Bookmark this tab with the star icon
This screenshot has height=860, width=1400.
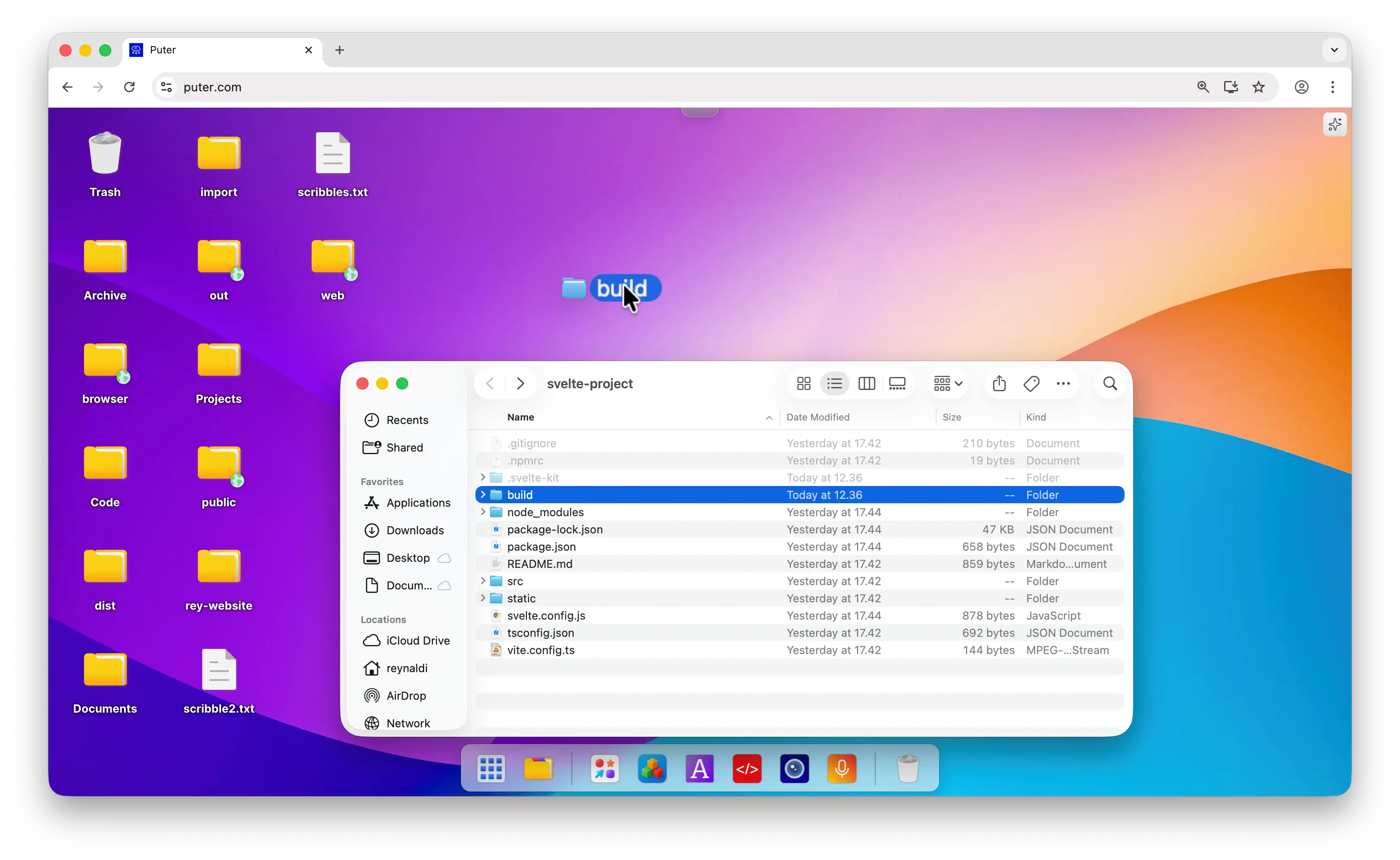click(1258, 87)
